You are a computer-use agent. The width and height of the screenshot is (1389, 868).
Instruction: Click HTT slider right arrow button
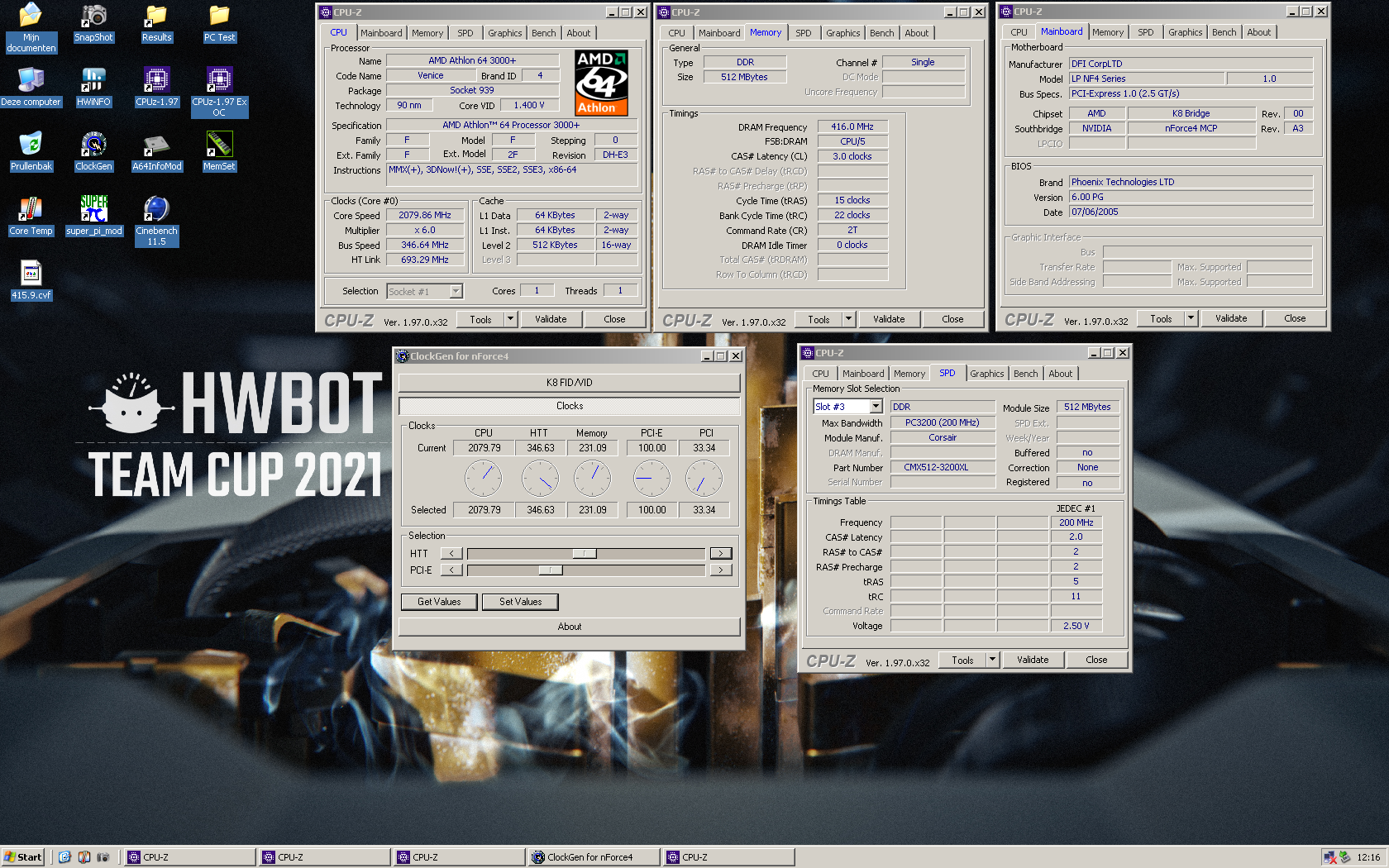tap(720, 553)
